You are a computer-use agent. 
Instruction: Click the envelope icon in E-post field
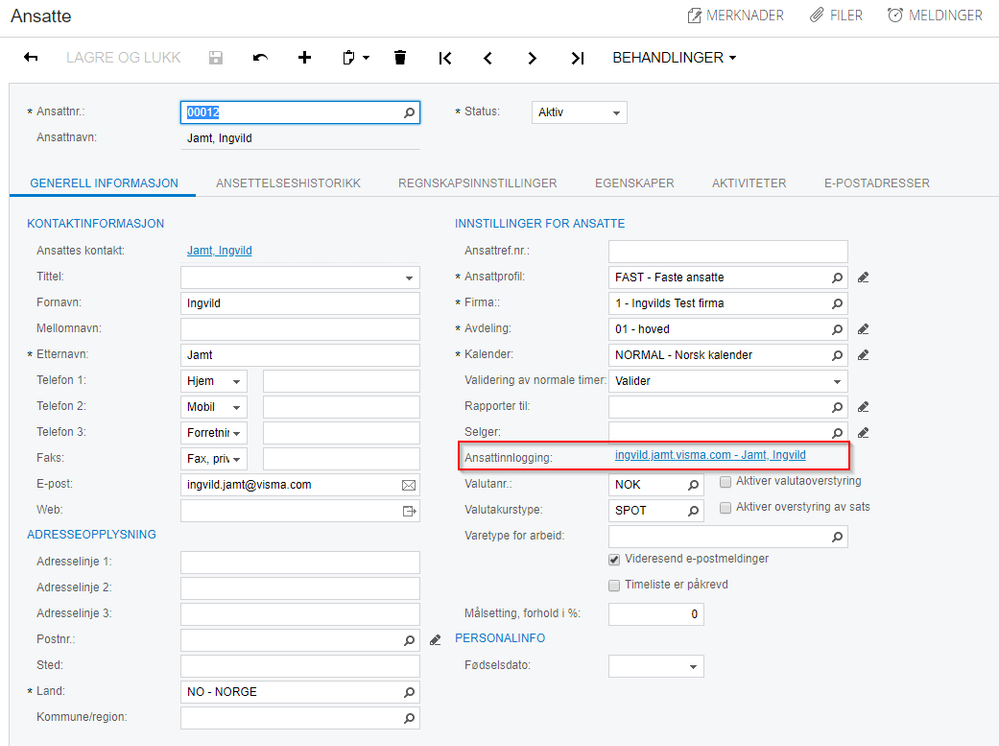(x=408, y=485)
